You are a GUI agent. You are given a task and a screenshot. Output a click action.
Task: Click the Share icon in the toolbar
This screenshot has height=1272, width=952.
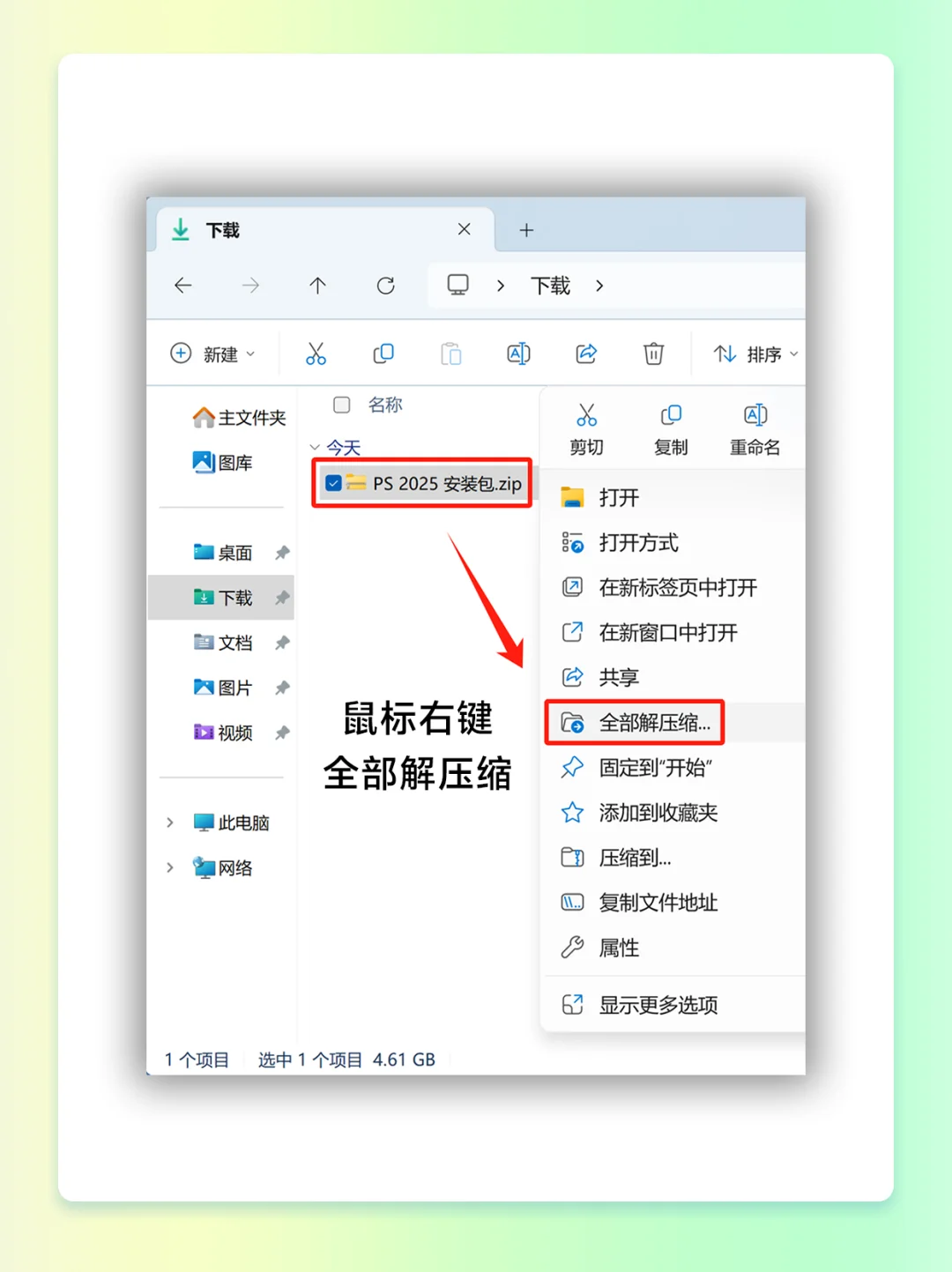pyautogui.click(x=585, y=353)
